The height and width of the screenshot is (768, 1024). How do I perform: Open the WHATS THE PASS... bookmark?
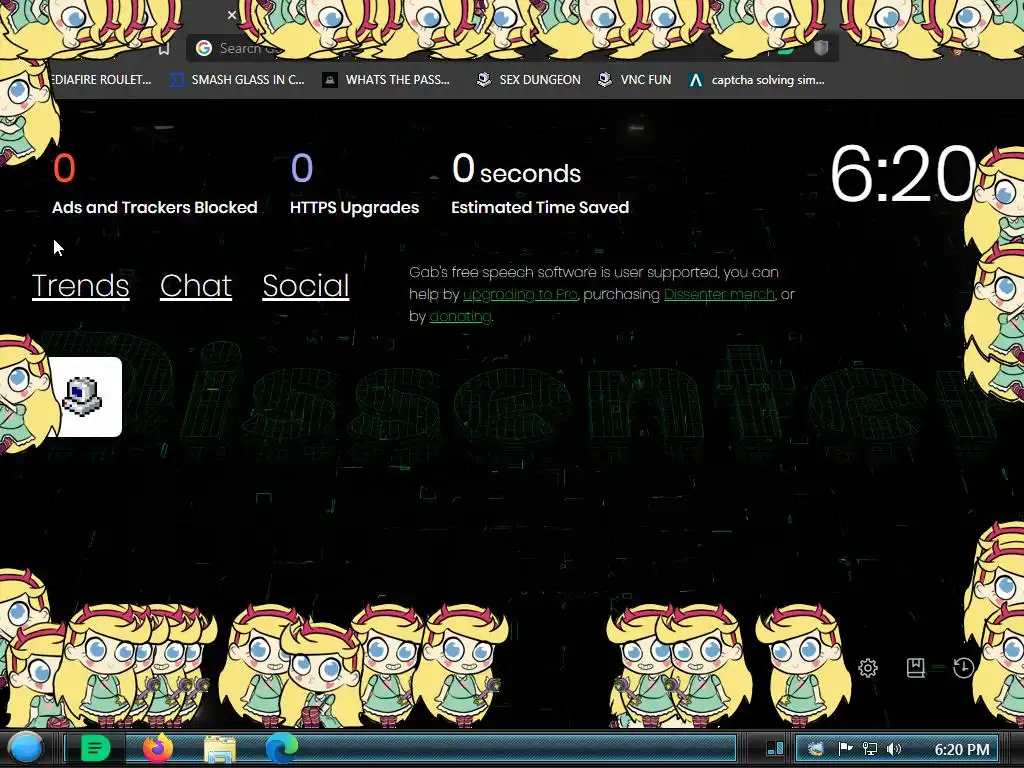pos(386,80)
